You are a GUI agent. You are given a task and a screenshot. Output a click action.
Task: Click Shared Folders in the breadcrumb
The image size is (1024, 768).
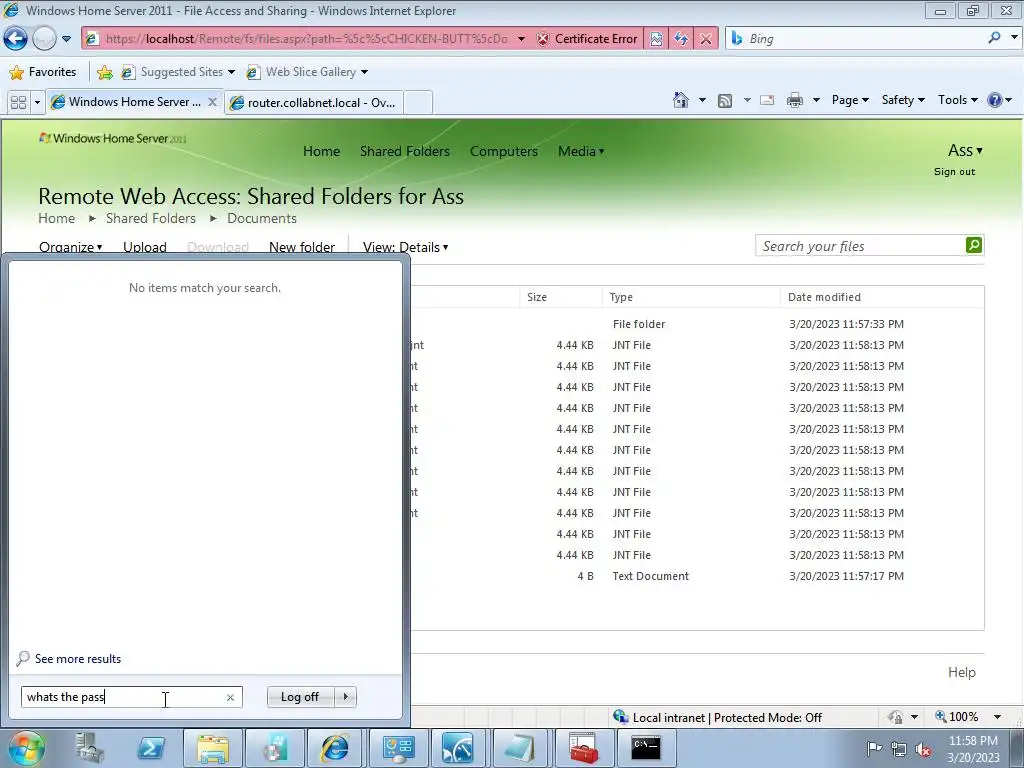[x=151, y=218]
